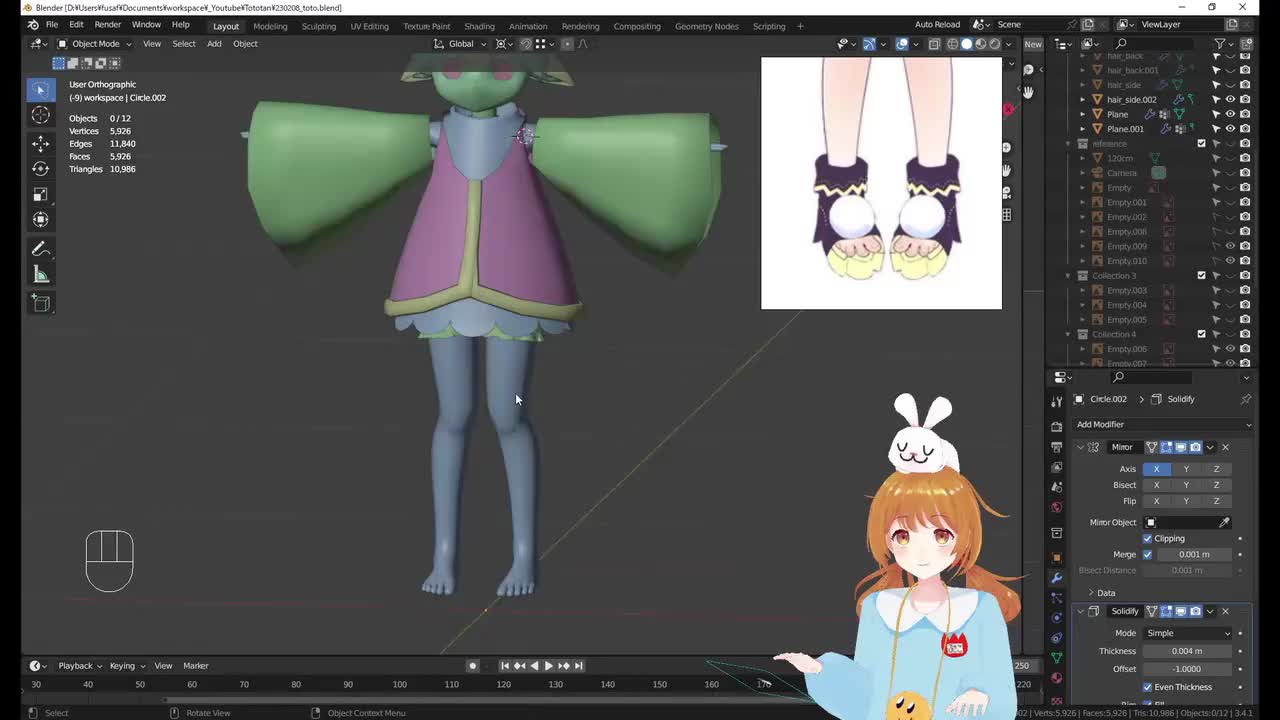
Task: Toggle perspective/orthographic grid icon
Action: point(1006,215)
